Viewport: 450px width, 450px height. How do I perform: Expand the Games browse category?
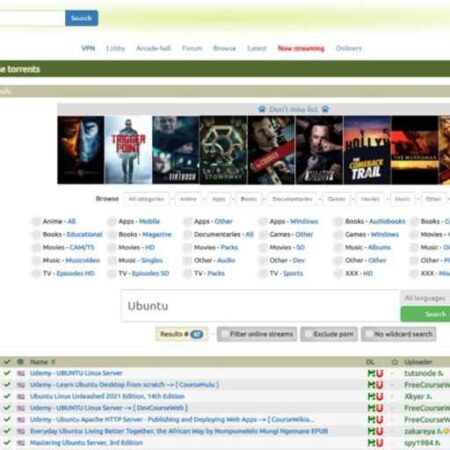click(x=336, y=199)
